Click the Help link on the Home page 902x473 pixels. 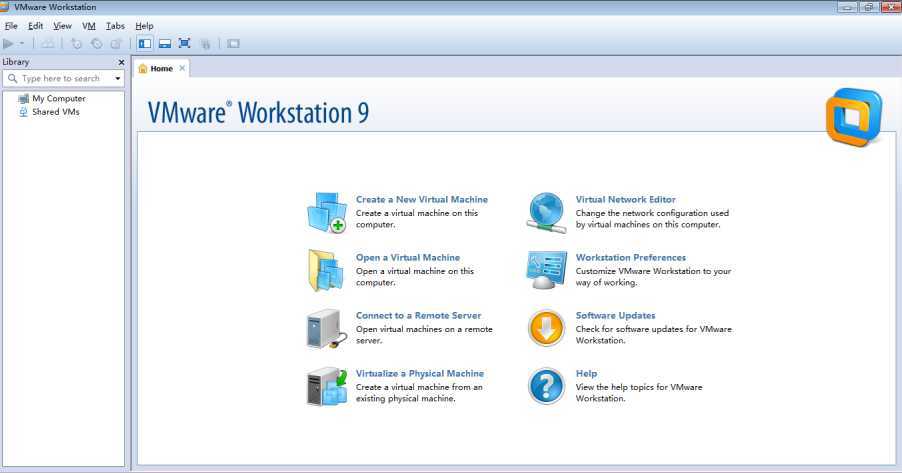(586, 374)
